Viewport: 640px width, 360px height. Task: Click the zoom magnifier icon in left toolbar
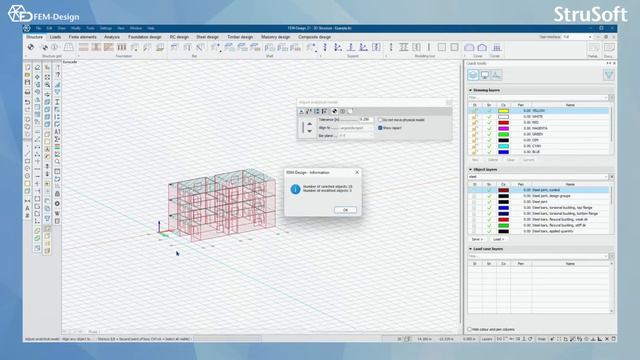coord(47,85)
